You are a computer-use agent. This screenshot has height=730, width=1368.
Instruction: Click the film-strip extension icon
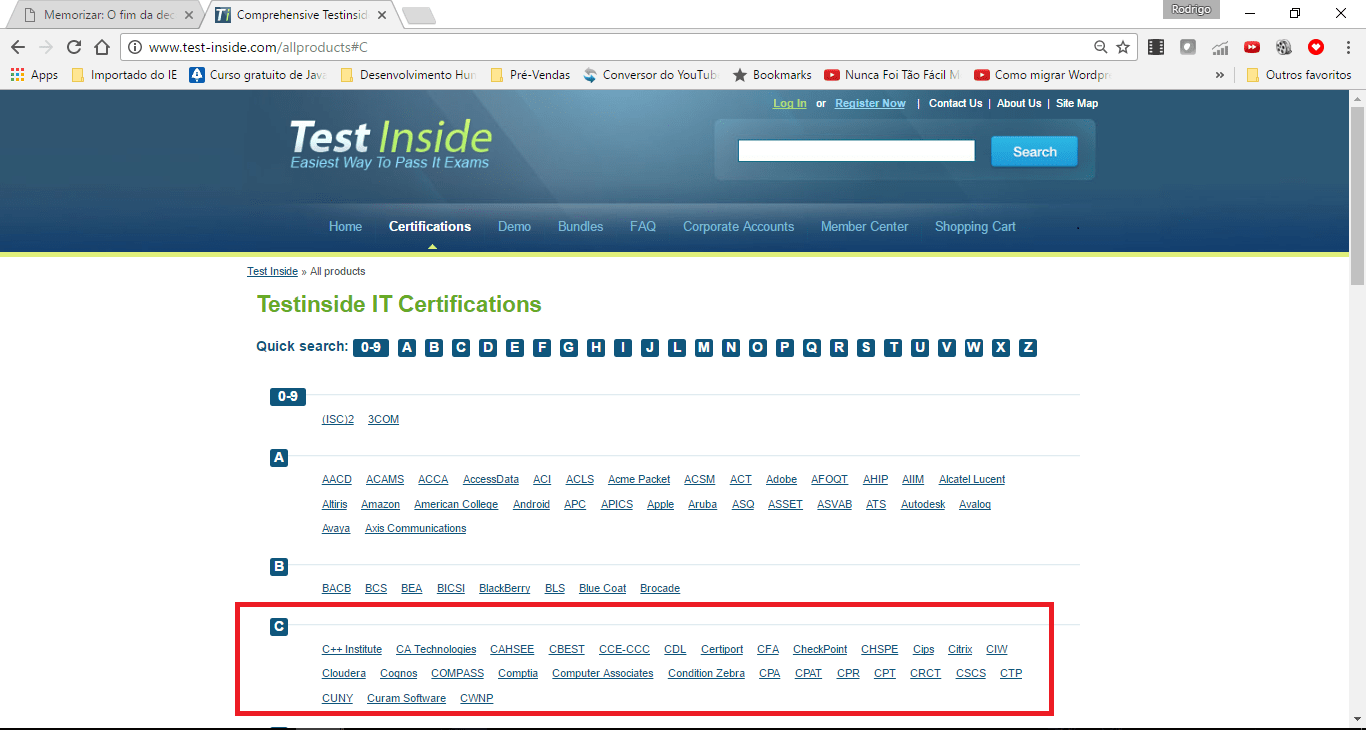[x=1156, y=47]
